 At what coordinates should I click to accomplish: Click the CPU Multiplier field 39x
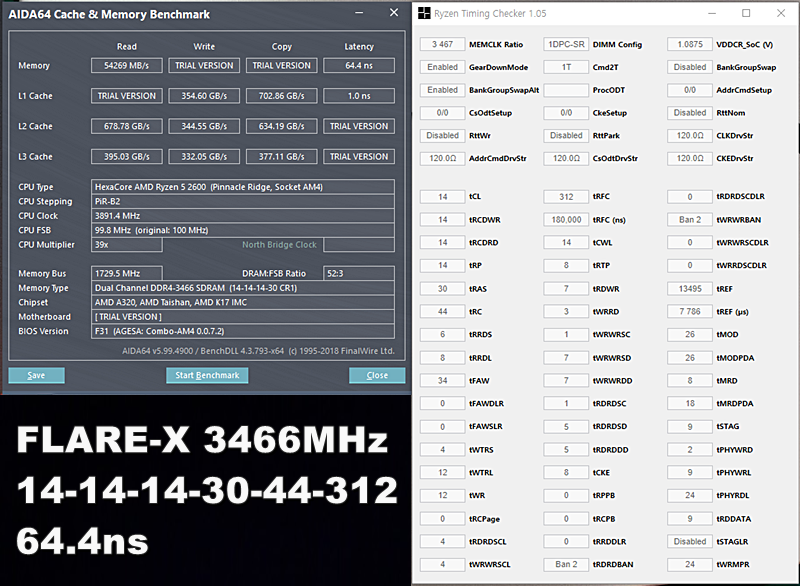[x=127, y=245]
